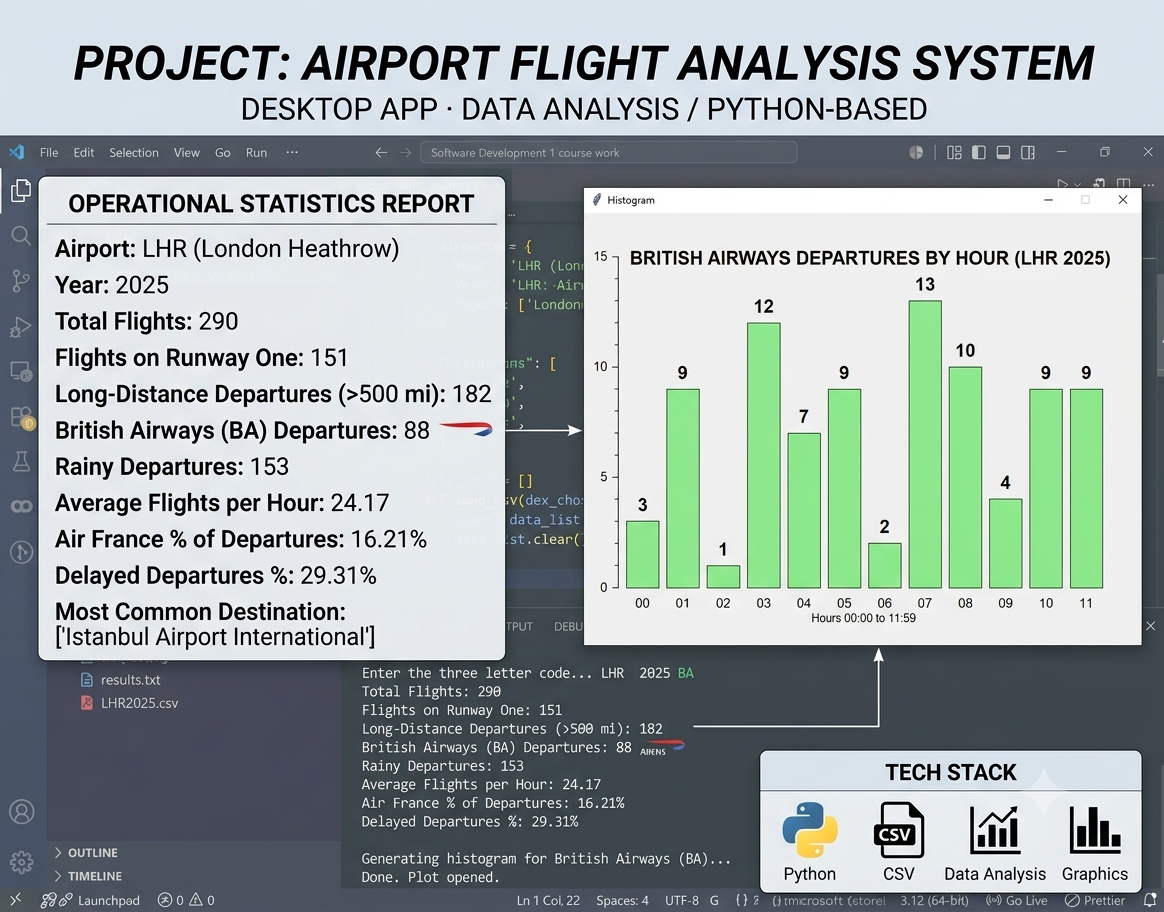Click Ln 1, Col 22 cursor position

click(548, 900)
